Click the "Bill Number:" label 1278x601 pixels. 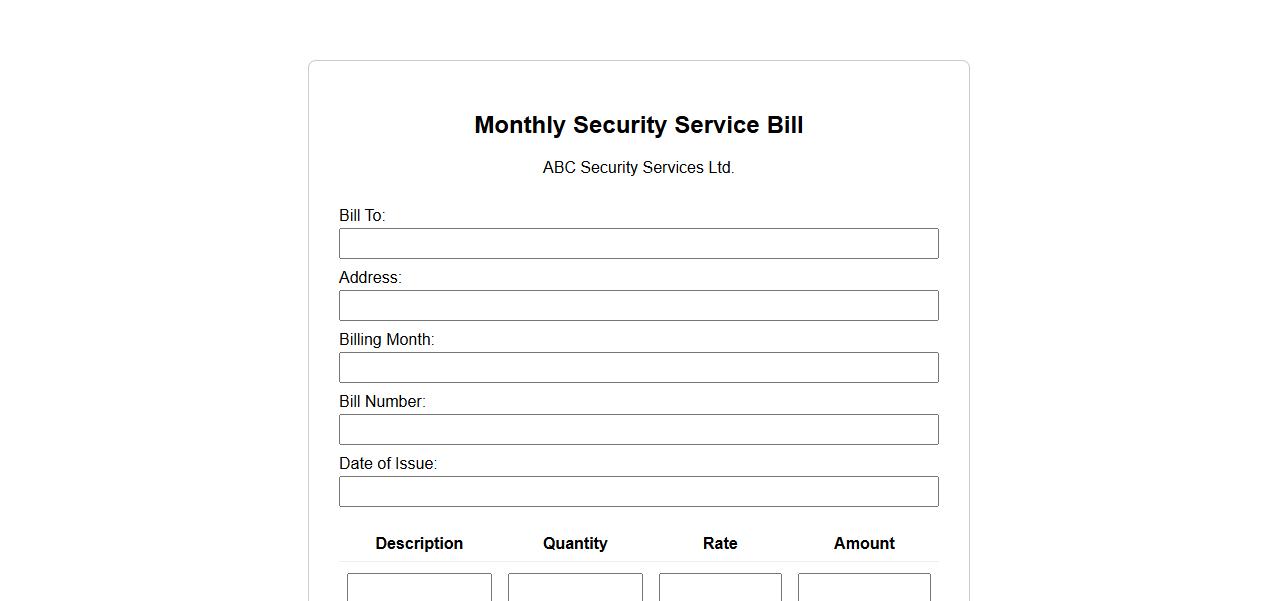pyautogui.click(x=382, y=401)
